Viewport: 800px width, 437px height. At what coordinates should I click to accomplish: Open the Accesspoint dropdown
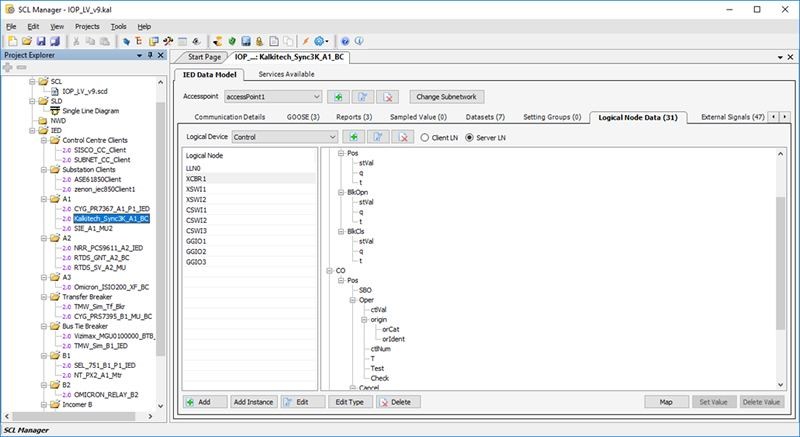pos(315,96)
